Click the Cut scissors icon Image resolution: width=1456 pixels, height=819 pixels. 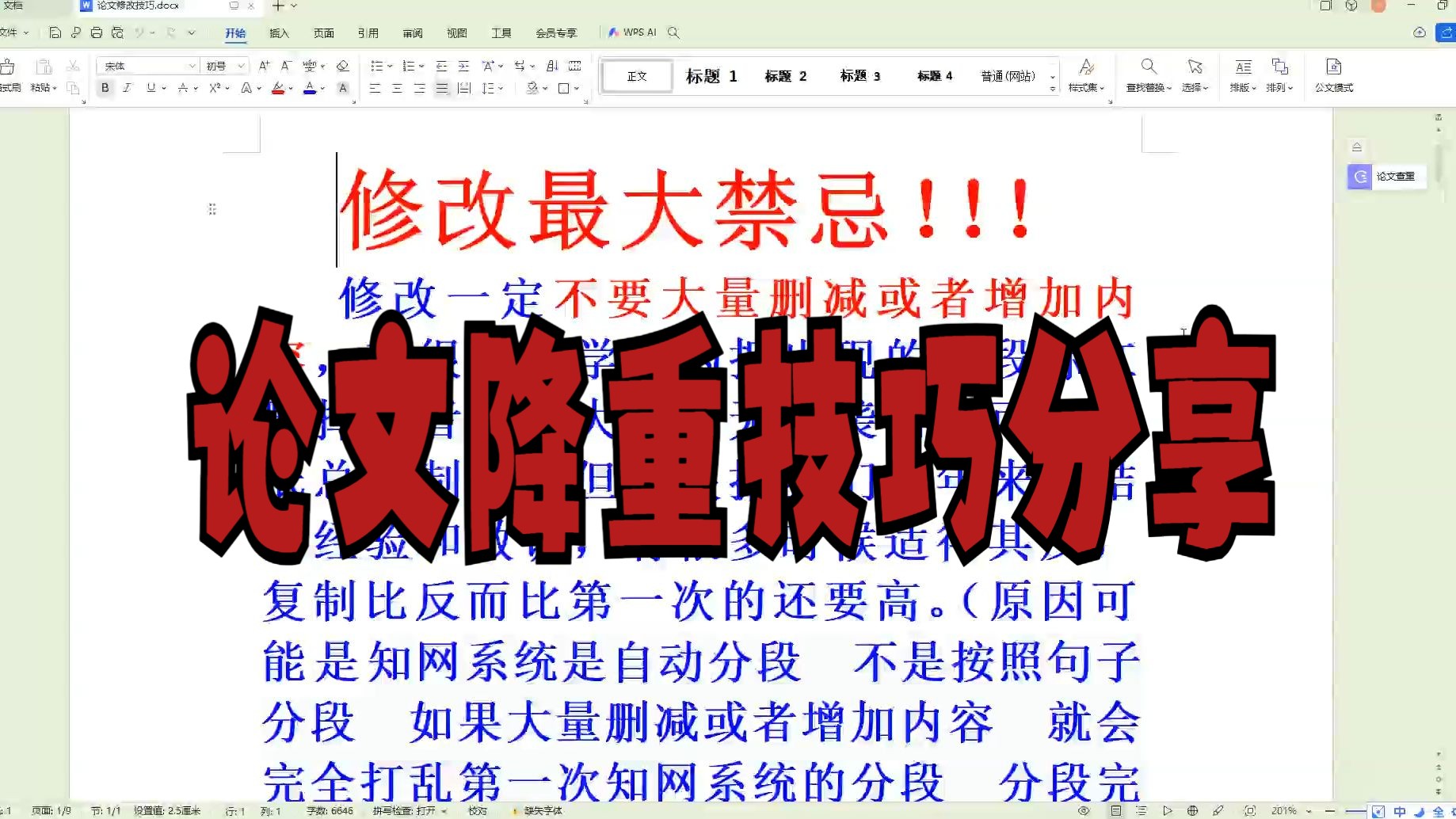[73, 66]
